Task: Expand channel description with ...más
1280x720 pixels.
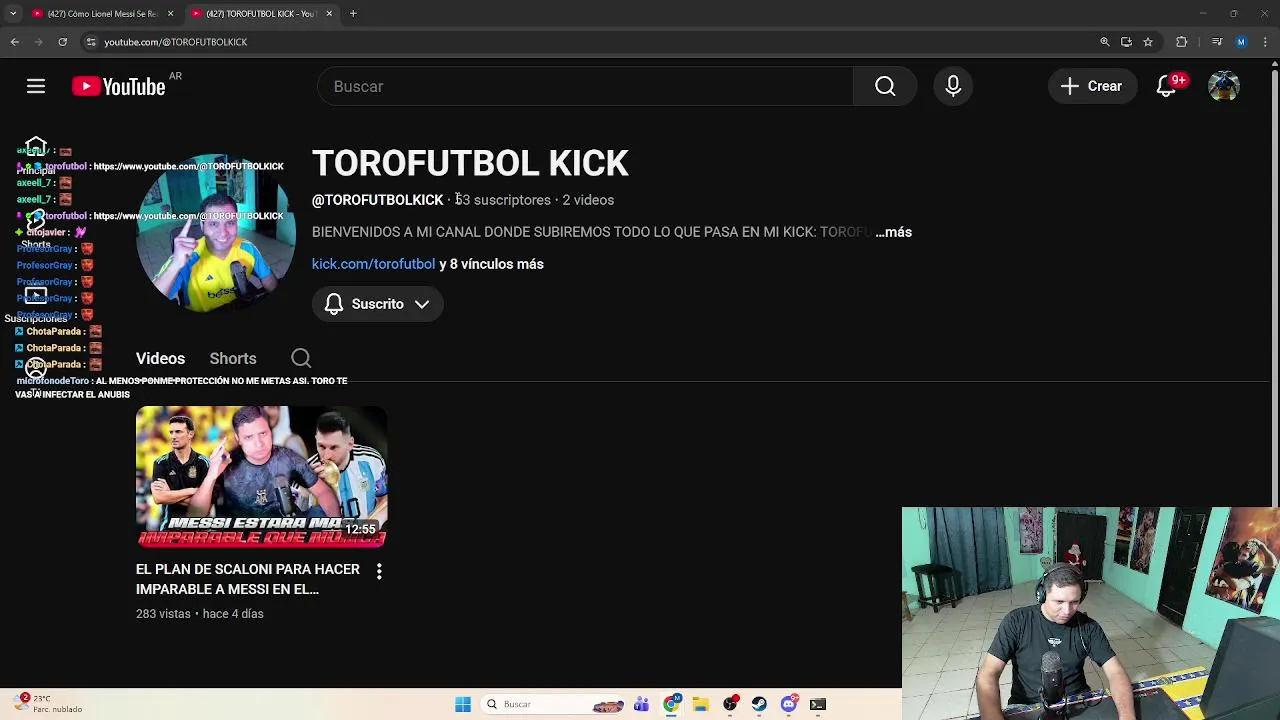Action: click(893, 232)
